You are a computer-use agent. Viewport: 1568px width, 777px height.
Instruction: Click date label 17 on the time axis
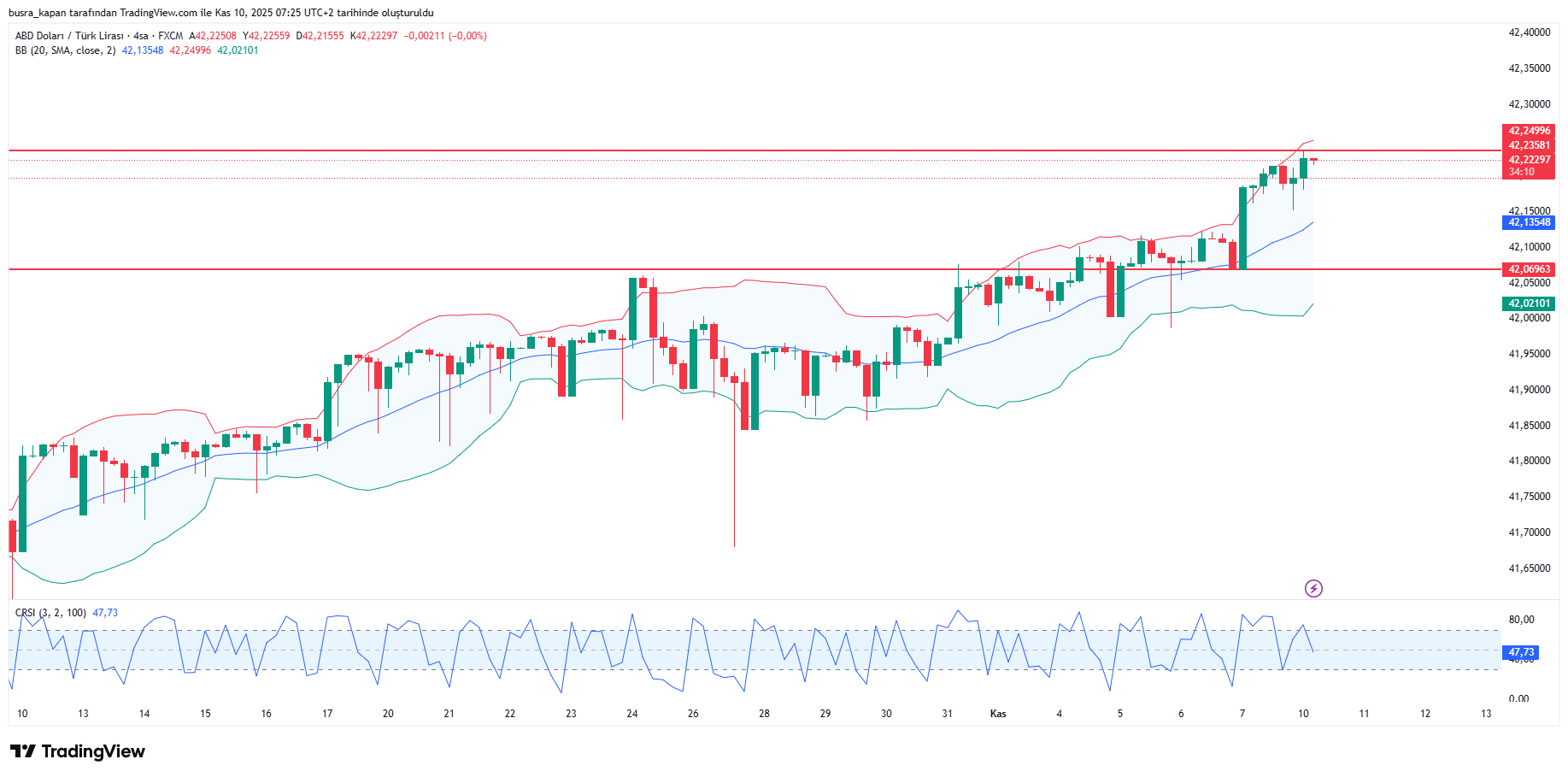pyautogui.click(x=327, y=714)
